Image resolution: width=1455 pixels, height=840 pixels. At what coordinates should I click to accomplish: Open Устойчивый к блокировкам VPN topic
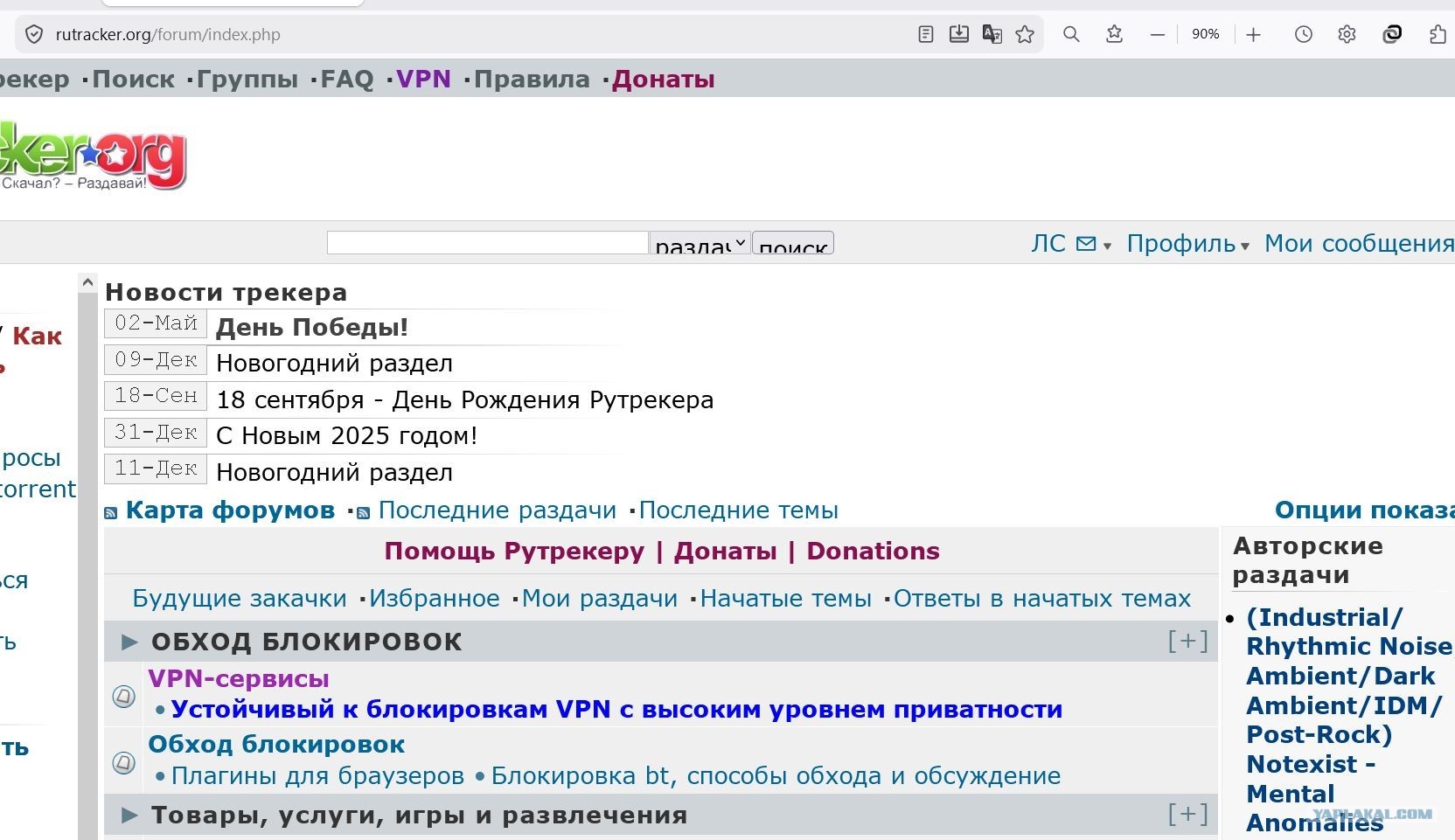(617, 710)
